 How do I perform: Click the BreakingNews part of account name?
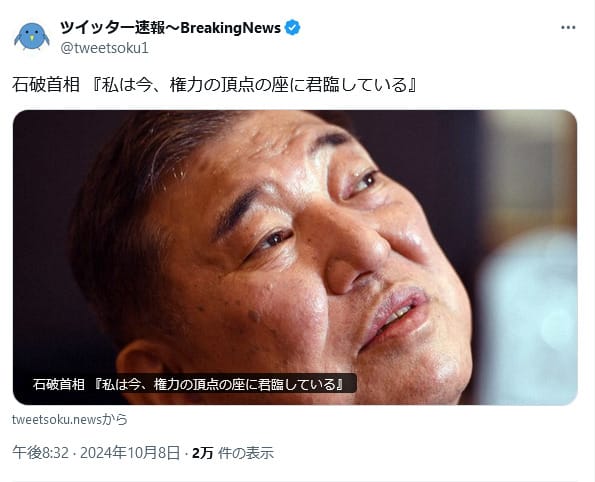(230, 28)
